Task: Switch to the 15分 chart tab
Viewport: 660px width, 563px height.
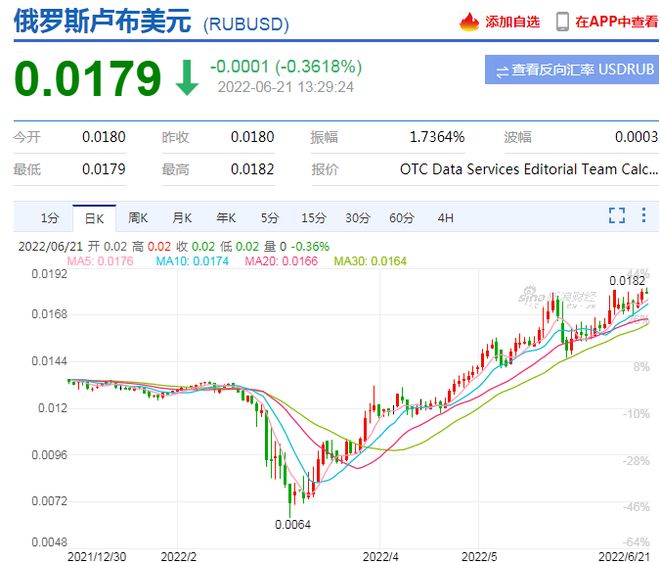Action: [314, 218]
